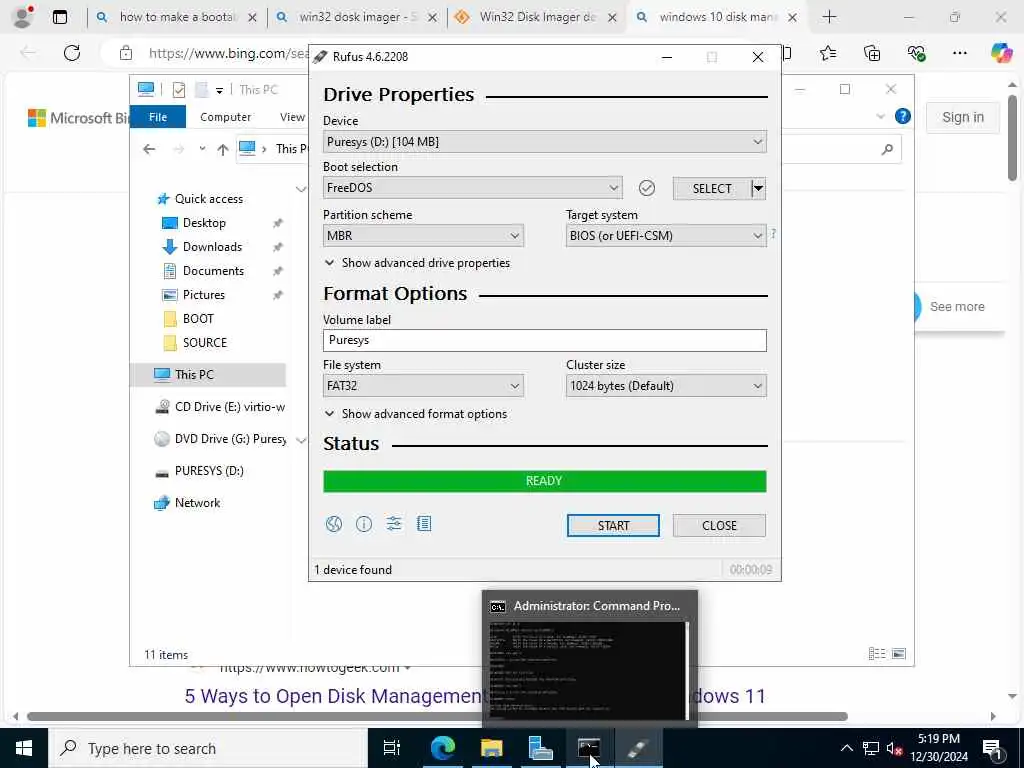1024x768 pixels.
Task: Open the Target system dropdown
Action: [x=666, y=236]
